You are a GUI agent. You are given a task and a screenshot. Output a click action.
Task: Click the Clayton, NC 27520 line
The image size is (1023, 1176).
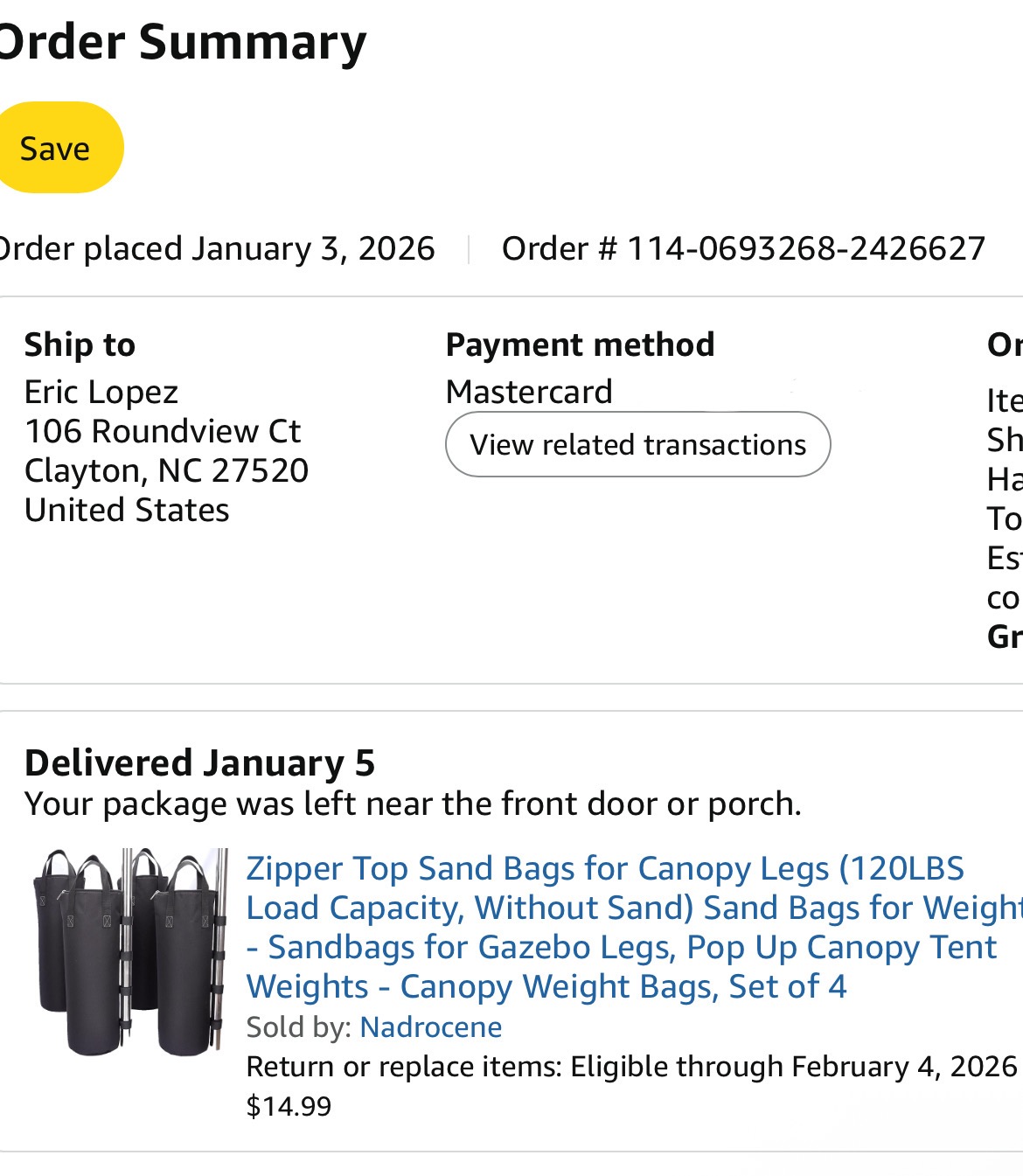tap(166, 470)
